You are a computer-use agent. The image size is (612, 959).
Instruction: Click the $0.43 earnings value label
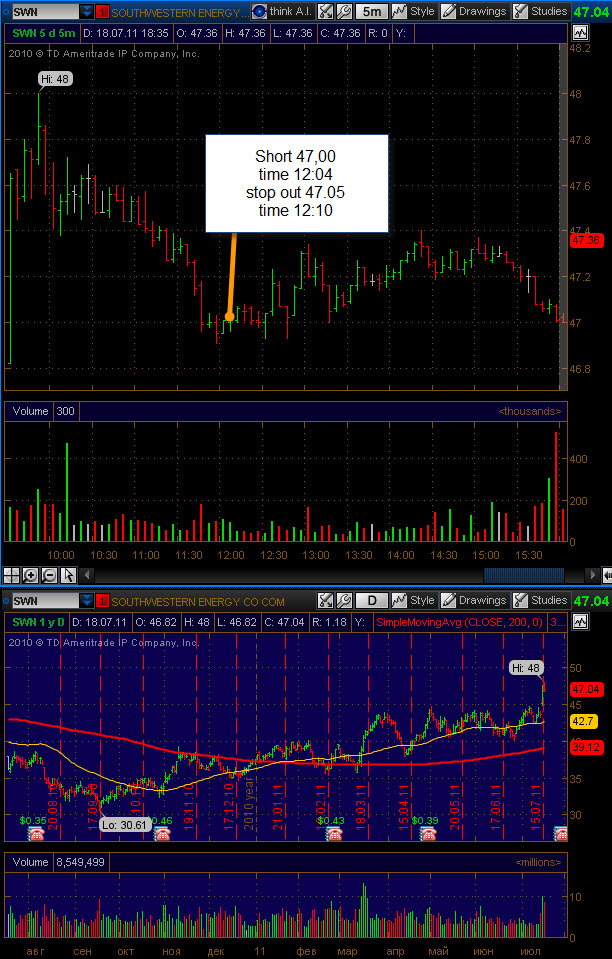point(333,820)
